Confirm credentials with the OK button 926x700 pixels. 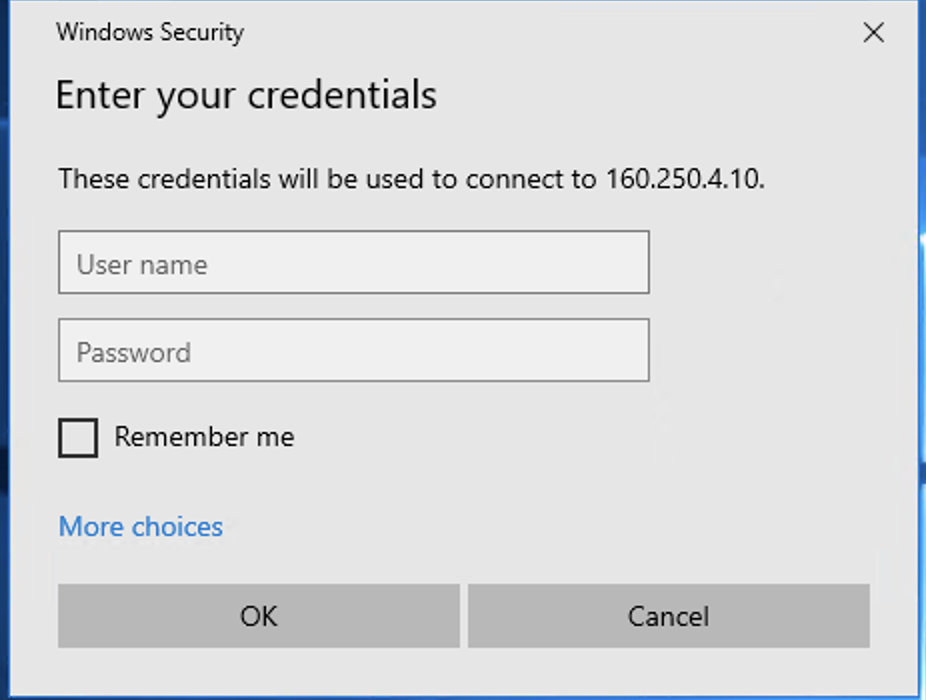[258, 616]
